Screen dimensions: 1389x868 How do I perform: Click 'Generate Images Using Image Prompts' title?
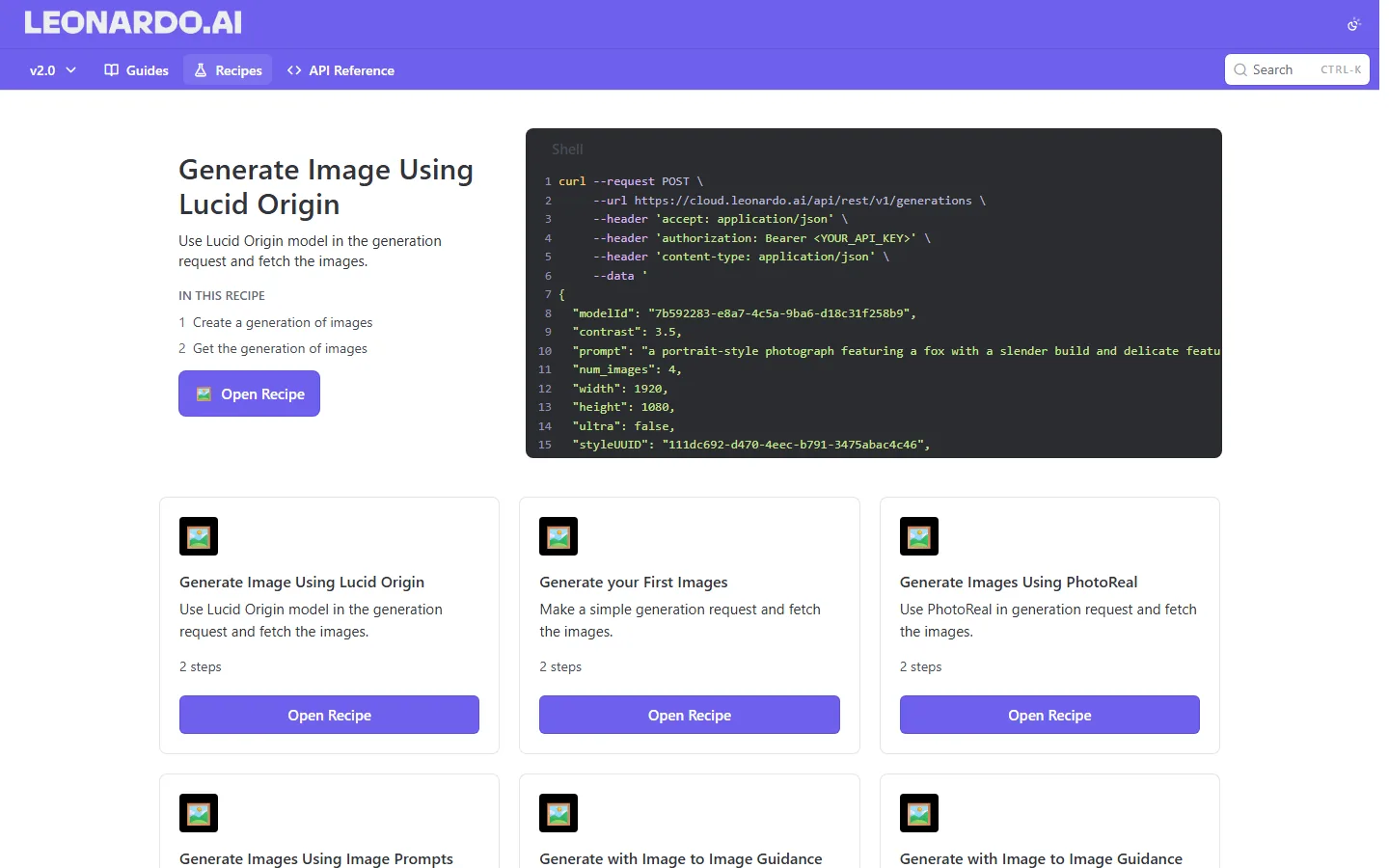pos(316,858)
